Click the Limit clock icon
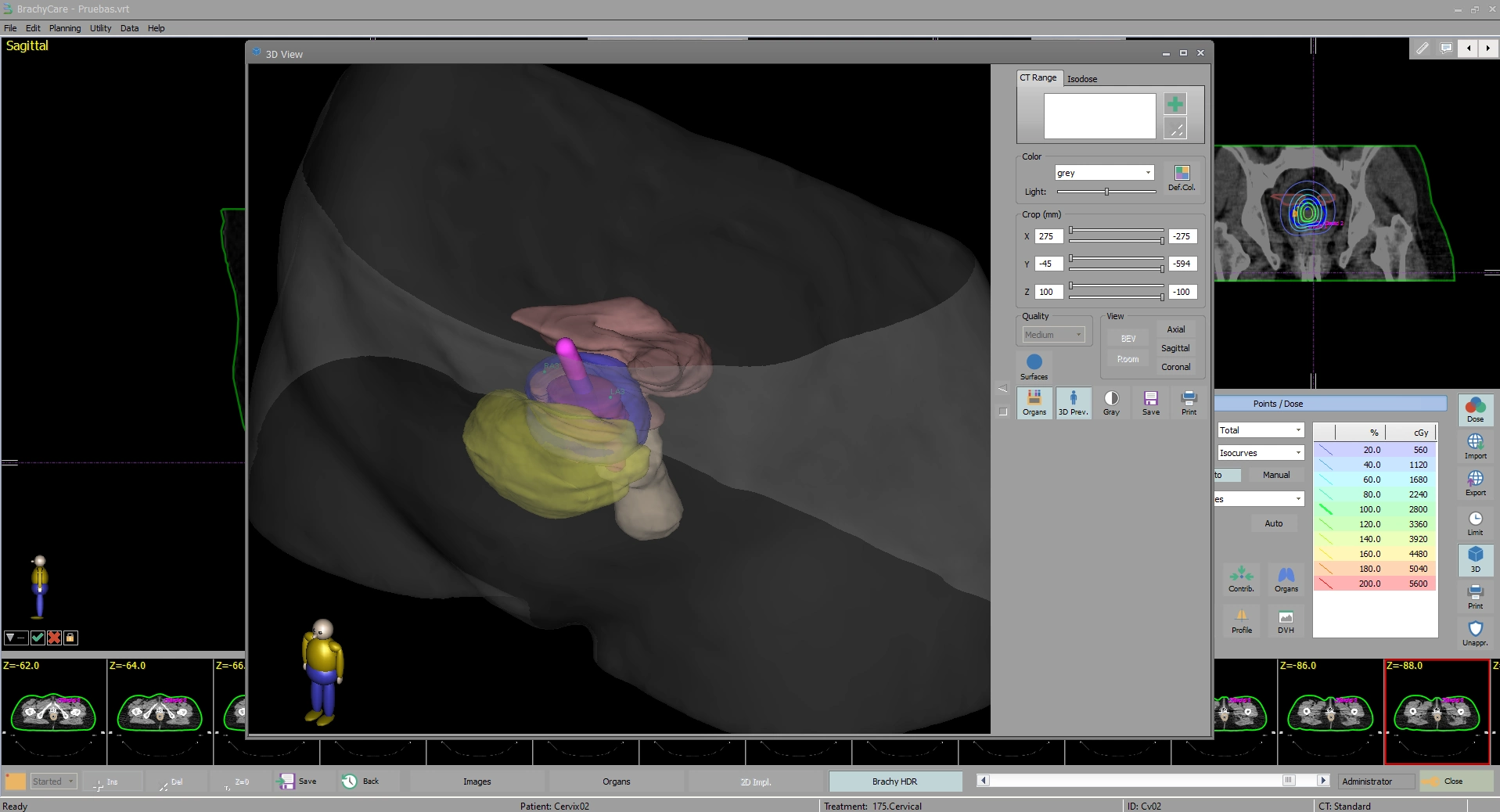1500x812 pixels. (x=1475, y=523)
